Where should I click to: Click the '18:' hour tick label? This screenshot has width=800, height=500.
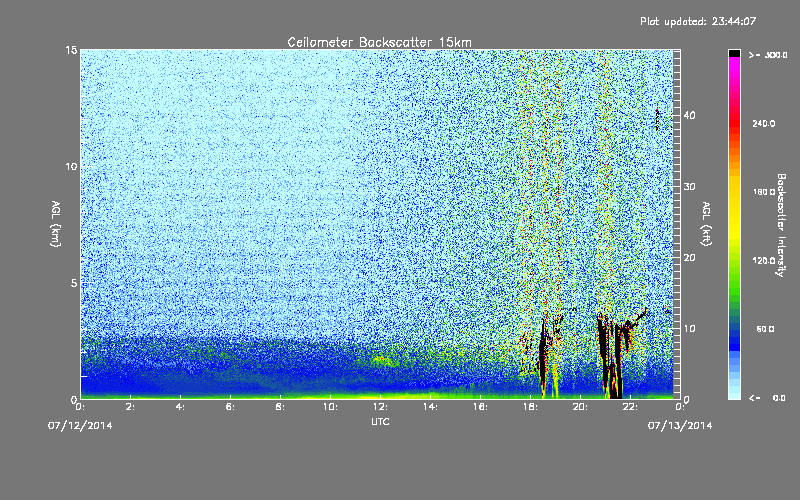pos(530,407)
